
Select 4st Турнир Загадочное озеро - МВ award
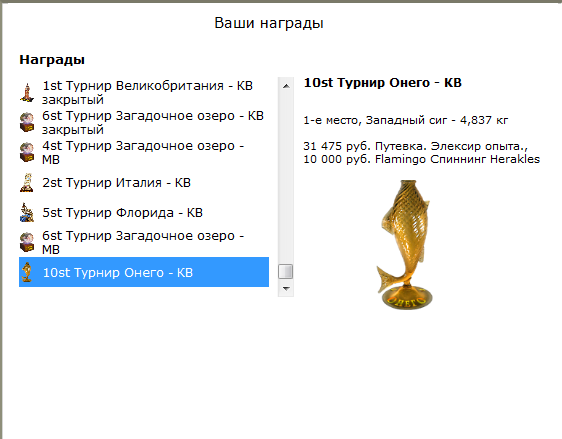coord(144,152)
